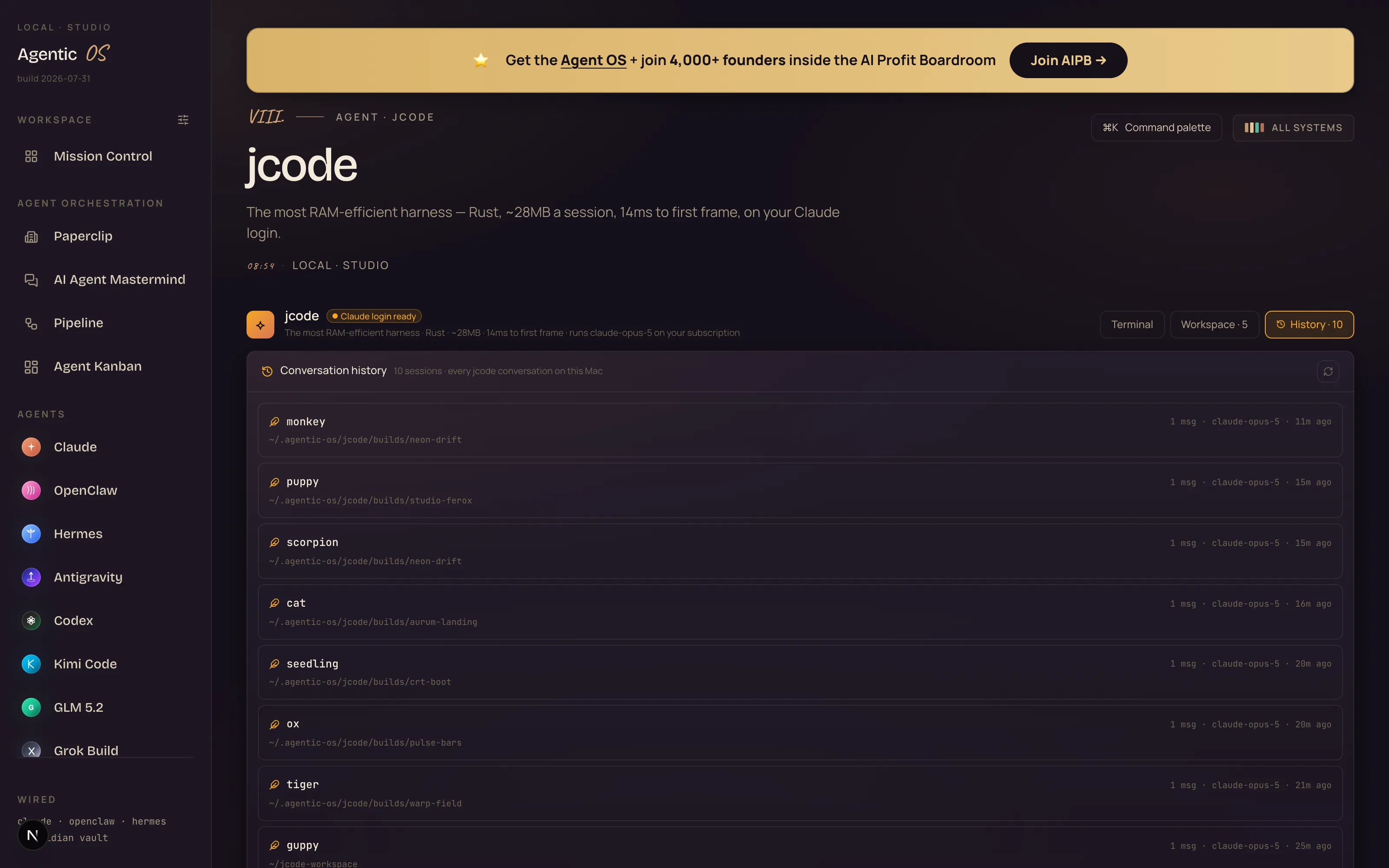Click the 'build 2026-07-31' label
The height and width of the screenshot is (868, 1389).
click(x=54, y=79)
